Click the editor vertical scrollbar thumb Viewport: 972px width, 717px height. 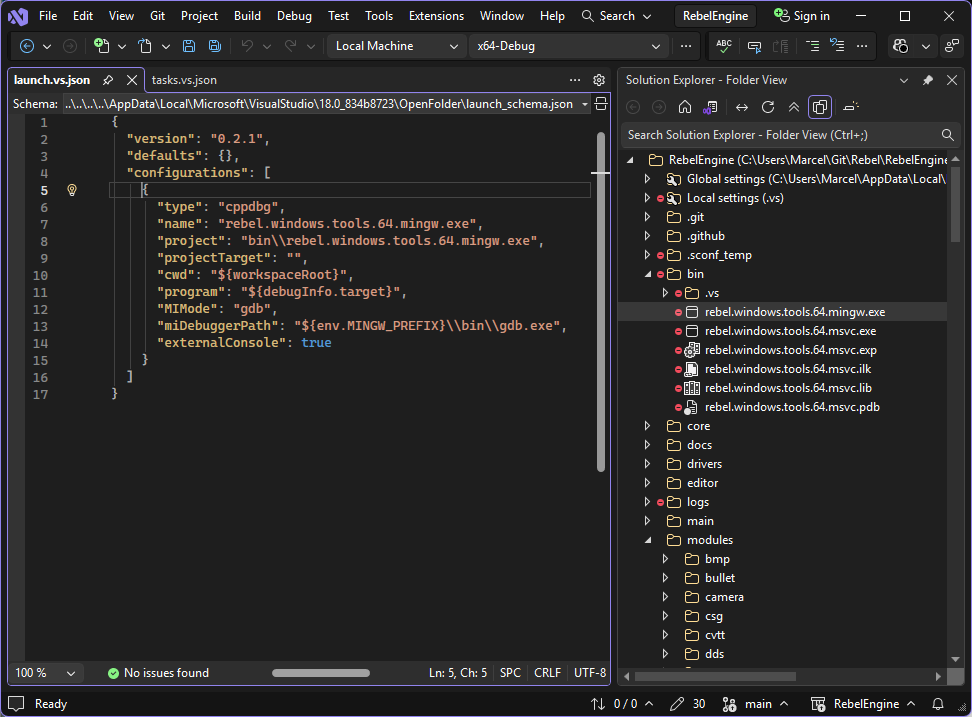[601, 301]
